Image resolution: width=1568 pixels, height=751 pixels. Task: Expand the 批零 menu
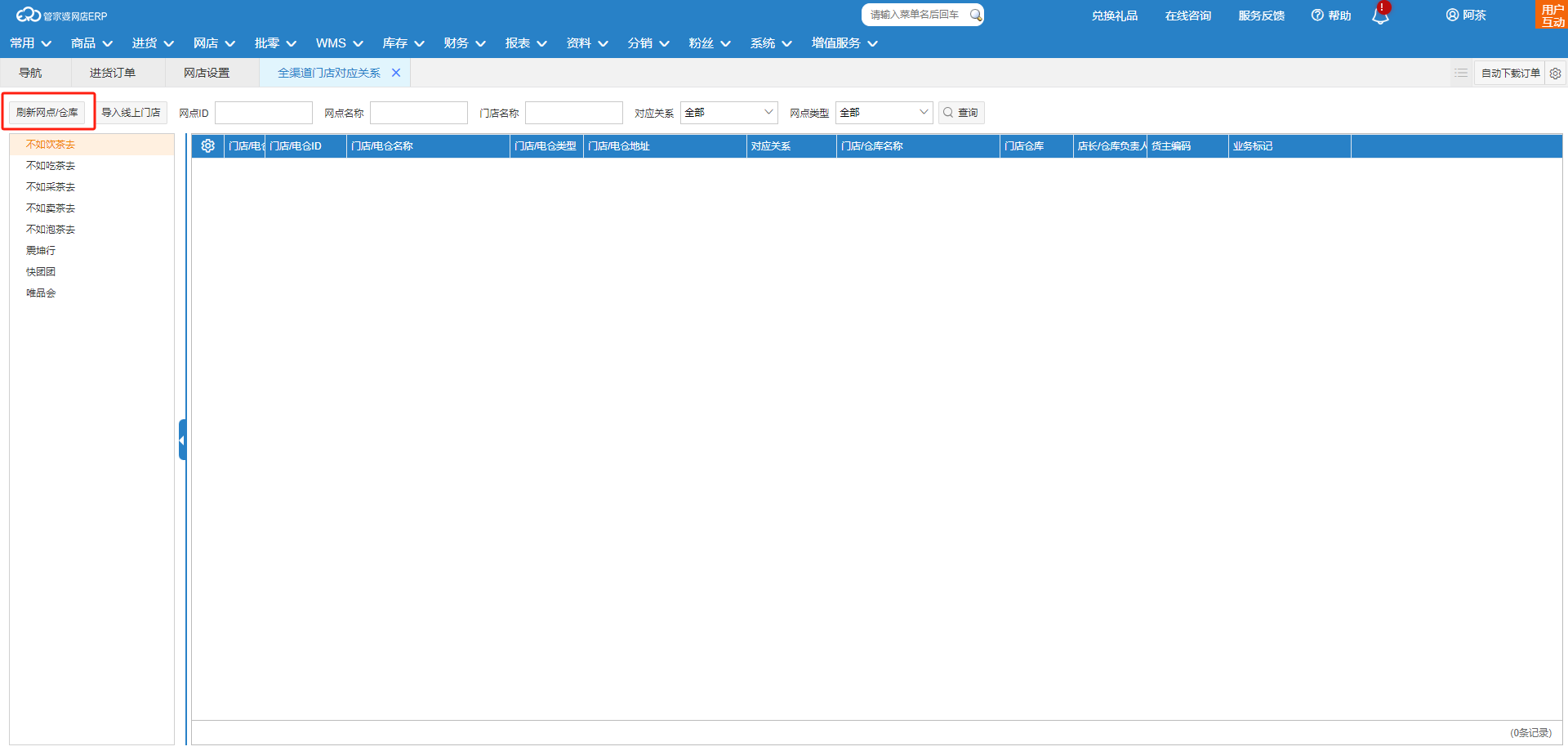click(275, 43)
